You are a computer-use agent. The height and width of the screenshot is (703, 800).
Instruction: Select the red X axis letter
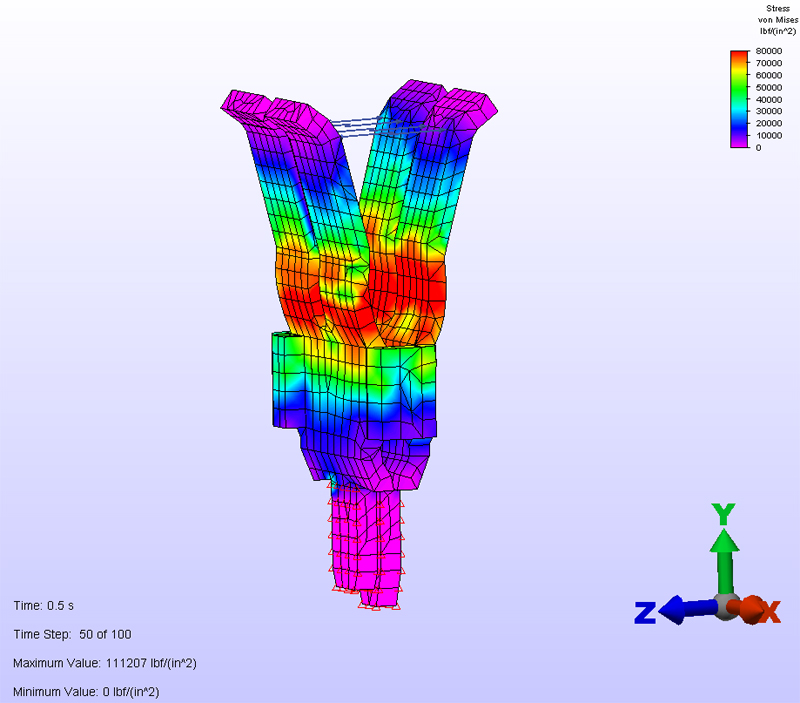point(769,612)
